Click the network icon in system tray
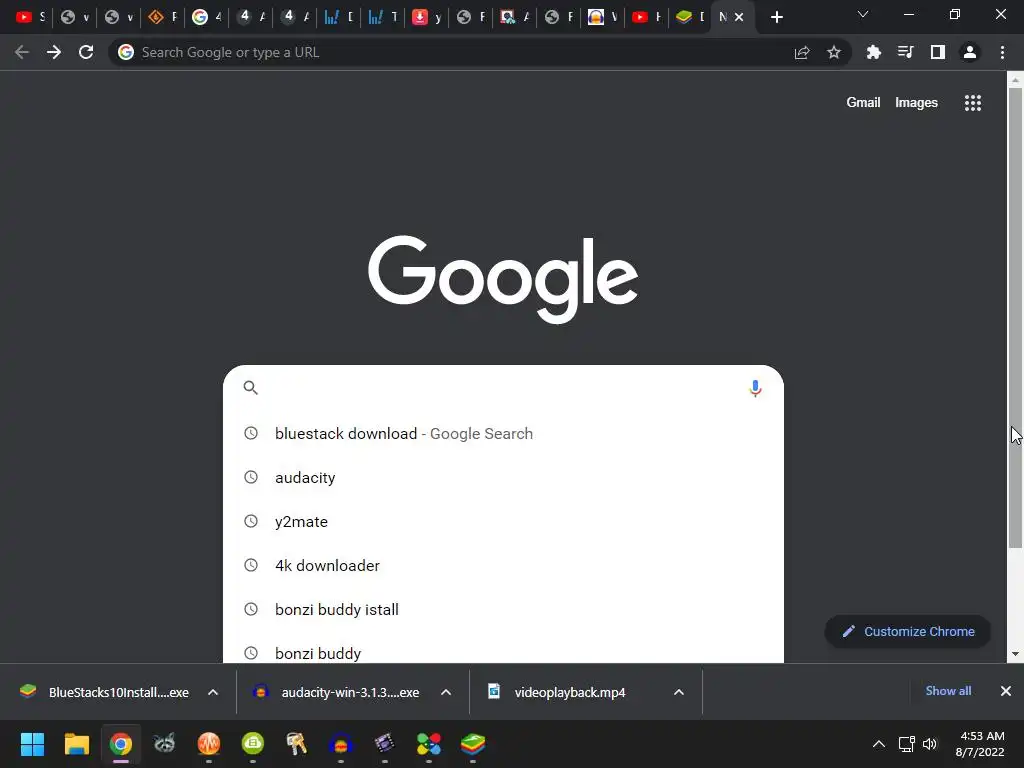 click(x=906, y=744)
